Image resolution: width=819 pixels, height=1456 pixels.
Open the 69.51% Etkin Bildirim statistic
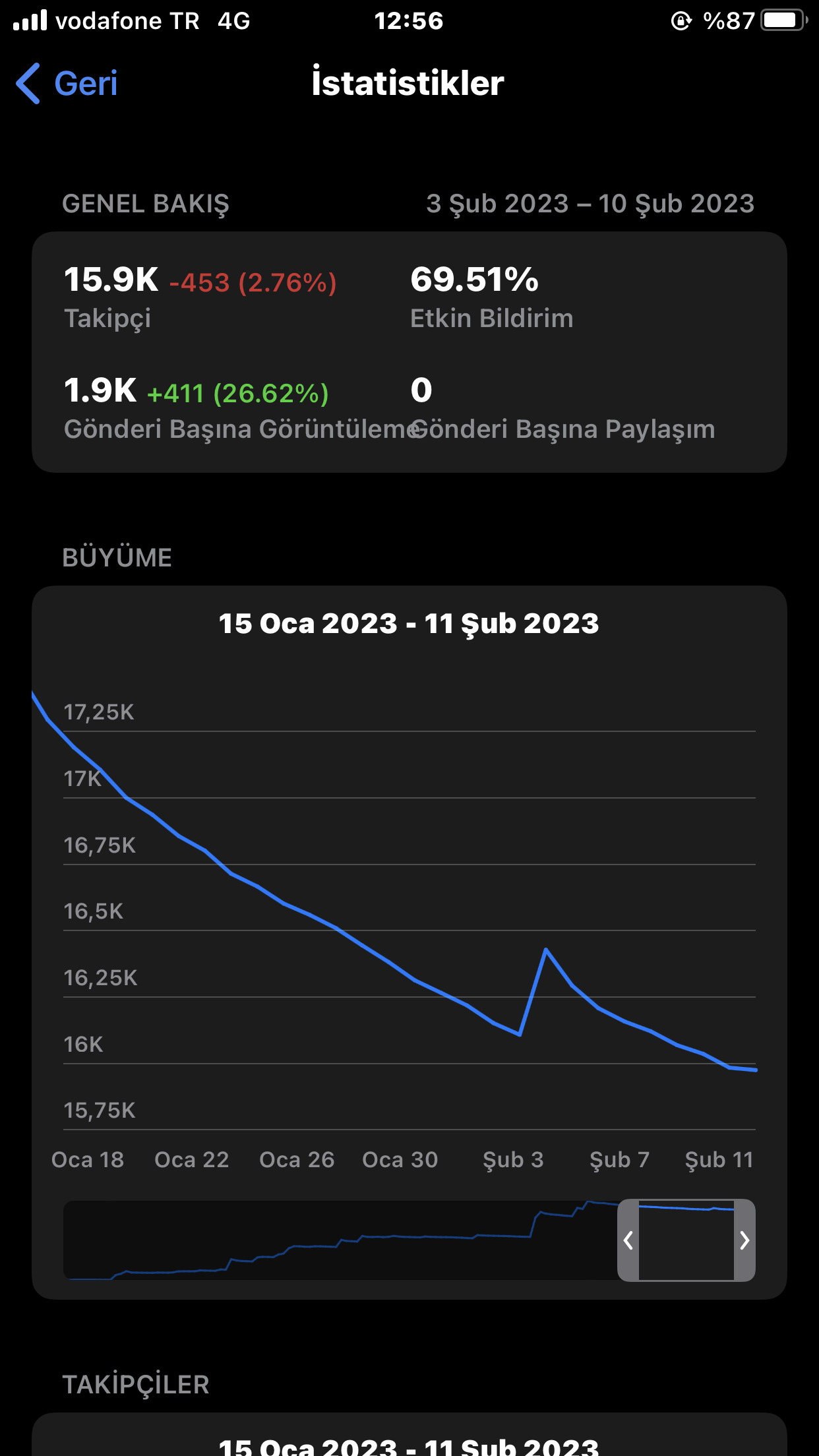492,297
